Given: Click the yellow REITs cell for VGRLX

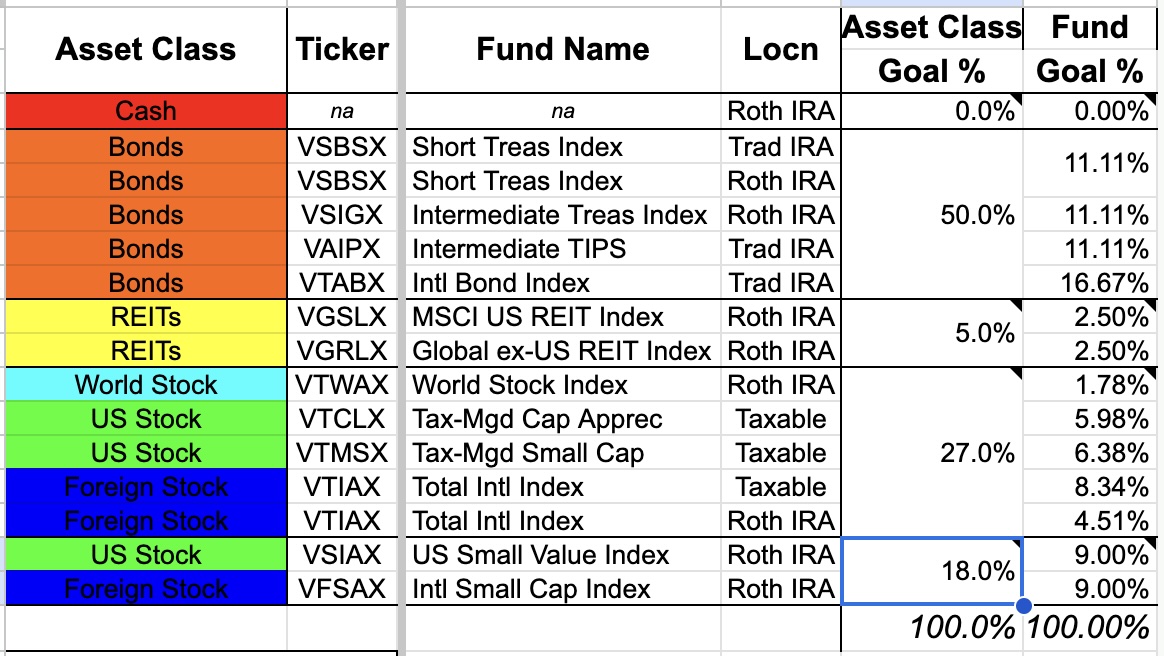Looking at the screenshot, I should [146, 351].
